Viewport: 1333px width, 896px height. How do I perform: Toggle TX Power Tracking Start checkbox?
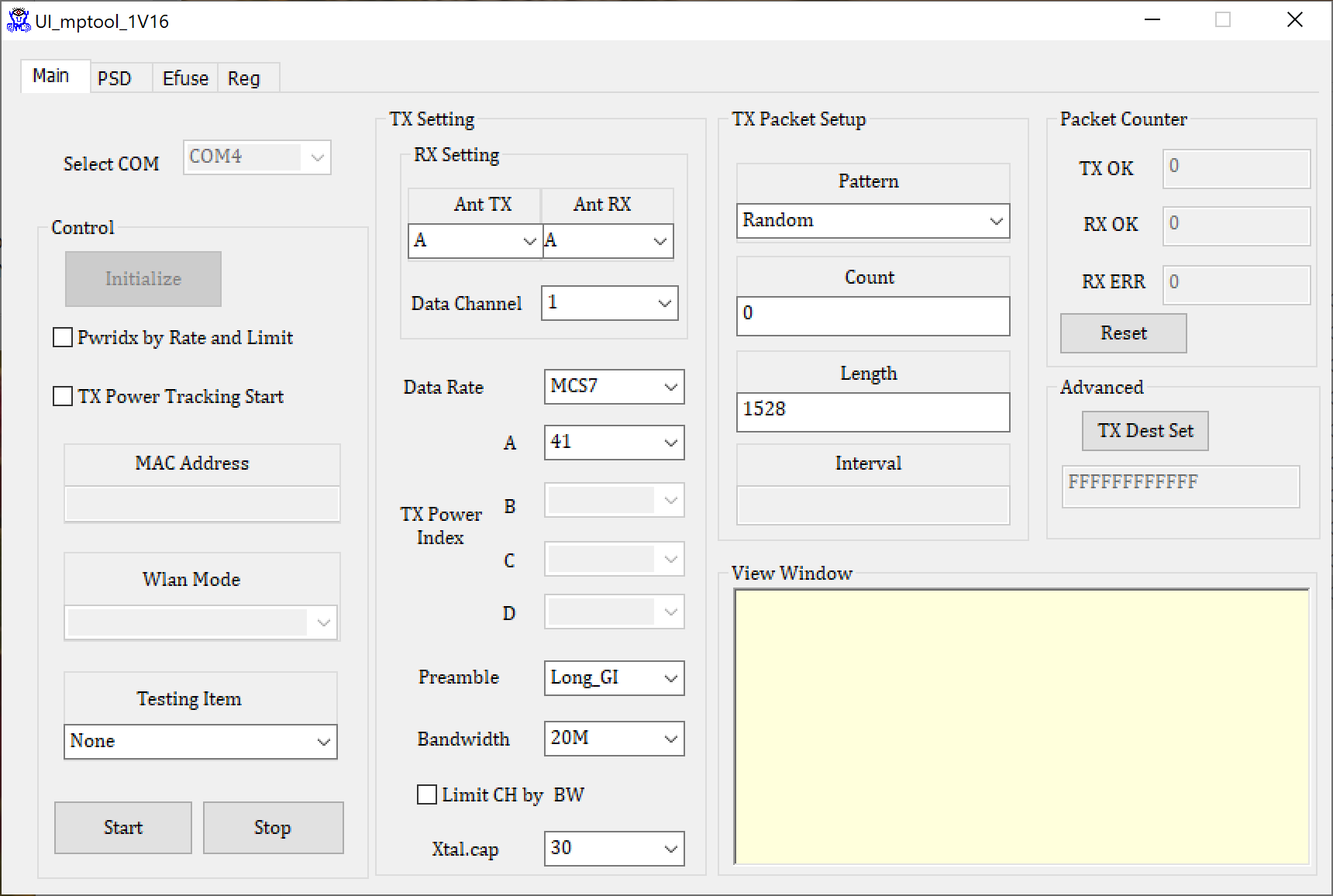coord(63,397)
